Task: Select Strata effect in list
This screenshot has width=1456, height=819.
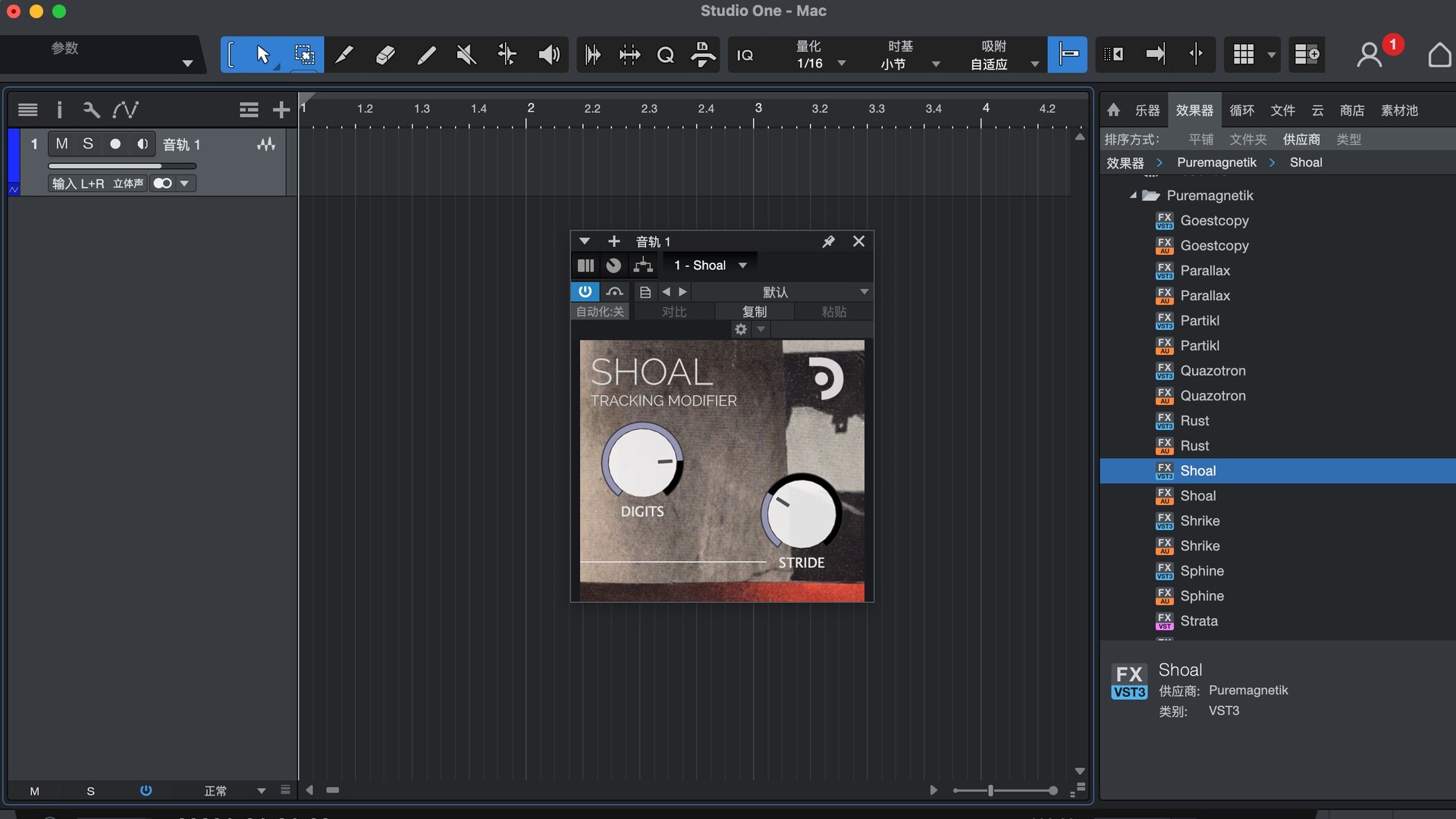Action: [1277, 621]
